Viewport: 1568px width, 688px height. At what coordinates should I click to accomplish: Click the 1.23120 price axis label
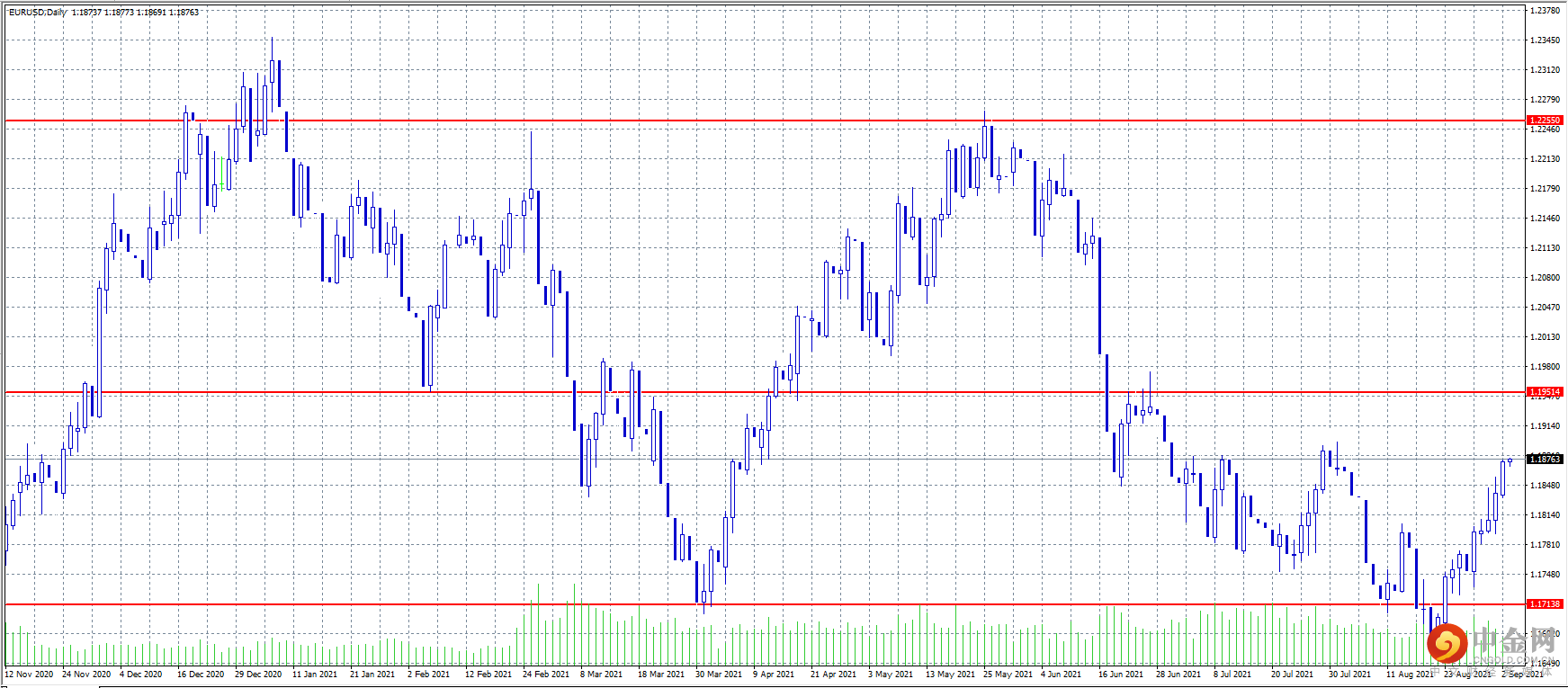point(1546,70)
